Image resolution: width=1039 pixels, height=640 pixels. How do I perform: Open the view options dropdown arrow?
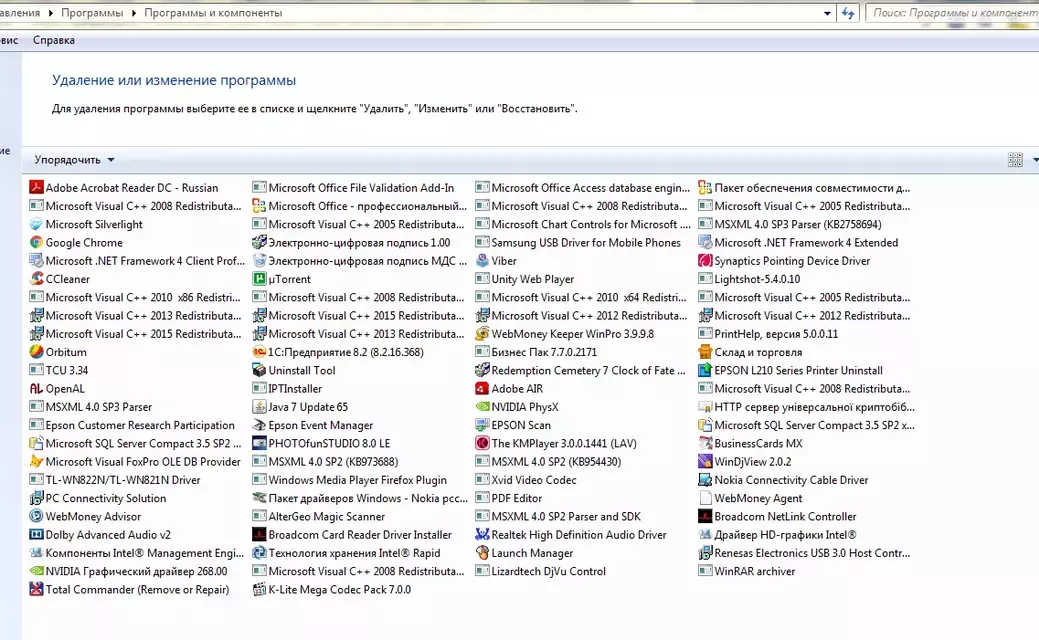1035,160
